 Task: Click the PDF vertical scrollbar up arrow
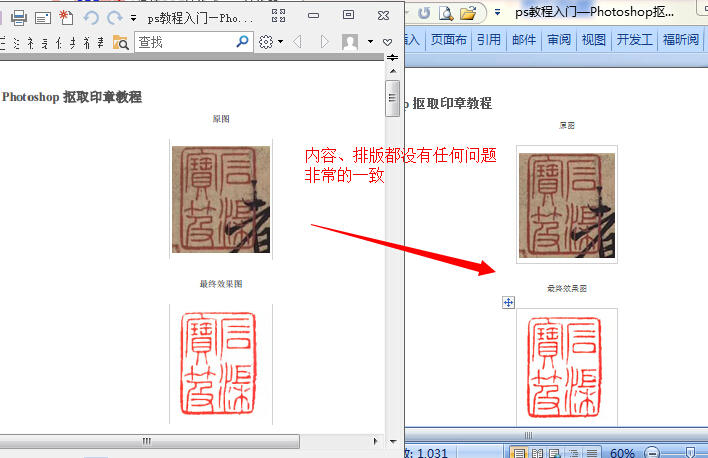(393, 71)
